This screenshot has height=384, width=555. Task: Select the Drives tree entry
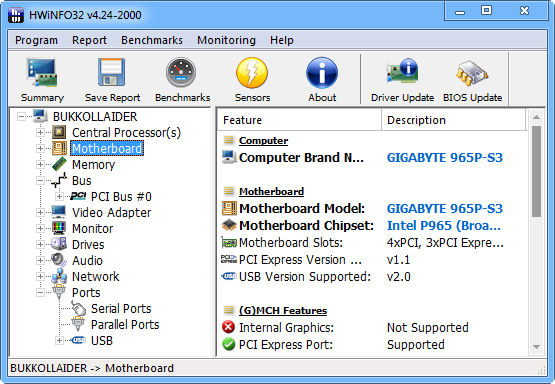[88, 245]
